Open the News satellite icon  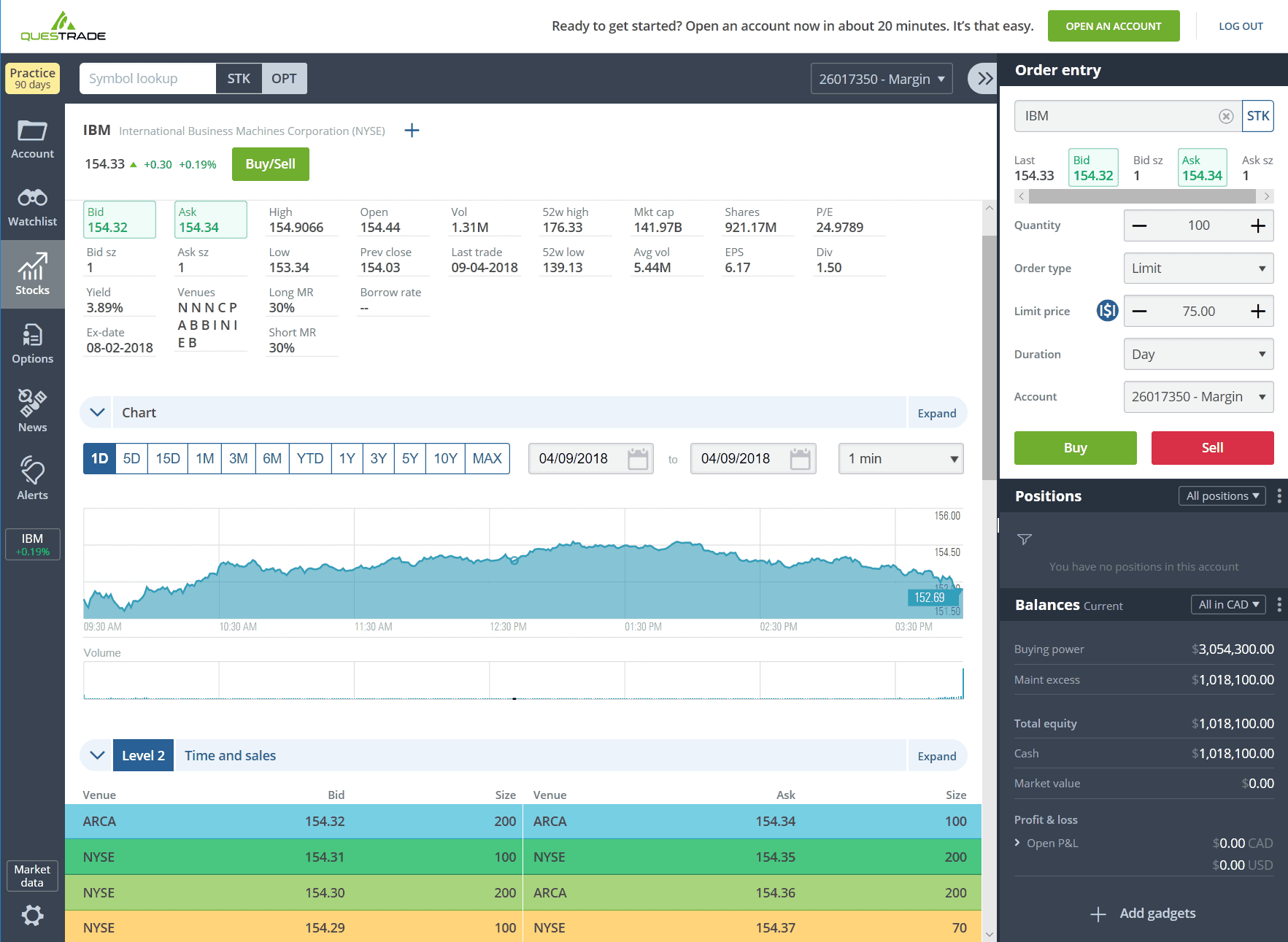(x=32, y=403)
